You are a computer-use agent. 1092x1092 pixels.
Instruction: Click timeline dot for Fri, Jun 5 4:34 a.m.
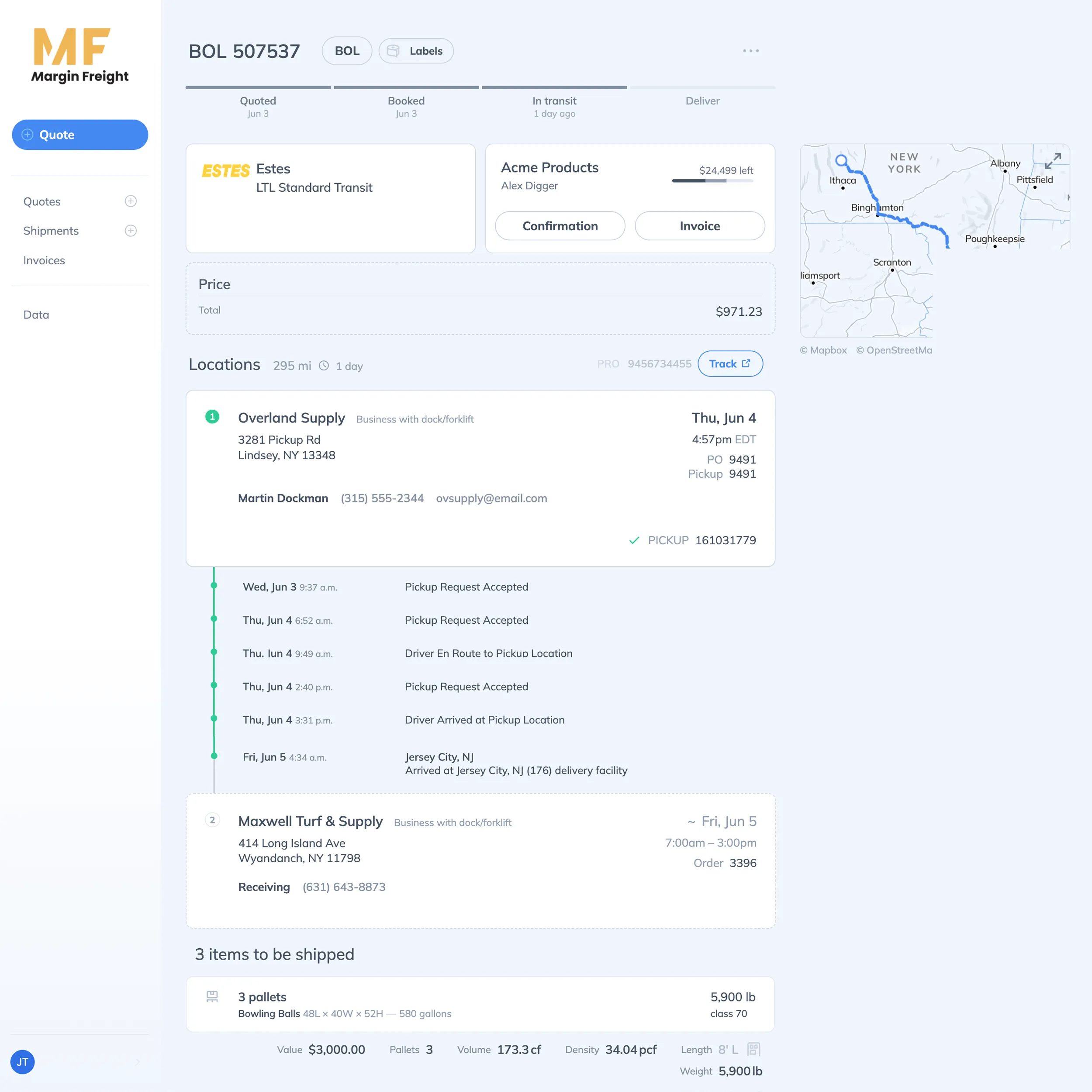pos(214,756)
